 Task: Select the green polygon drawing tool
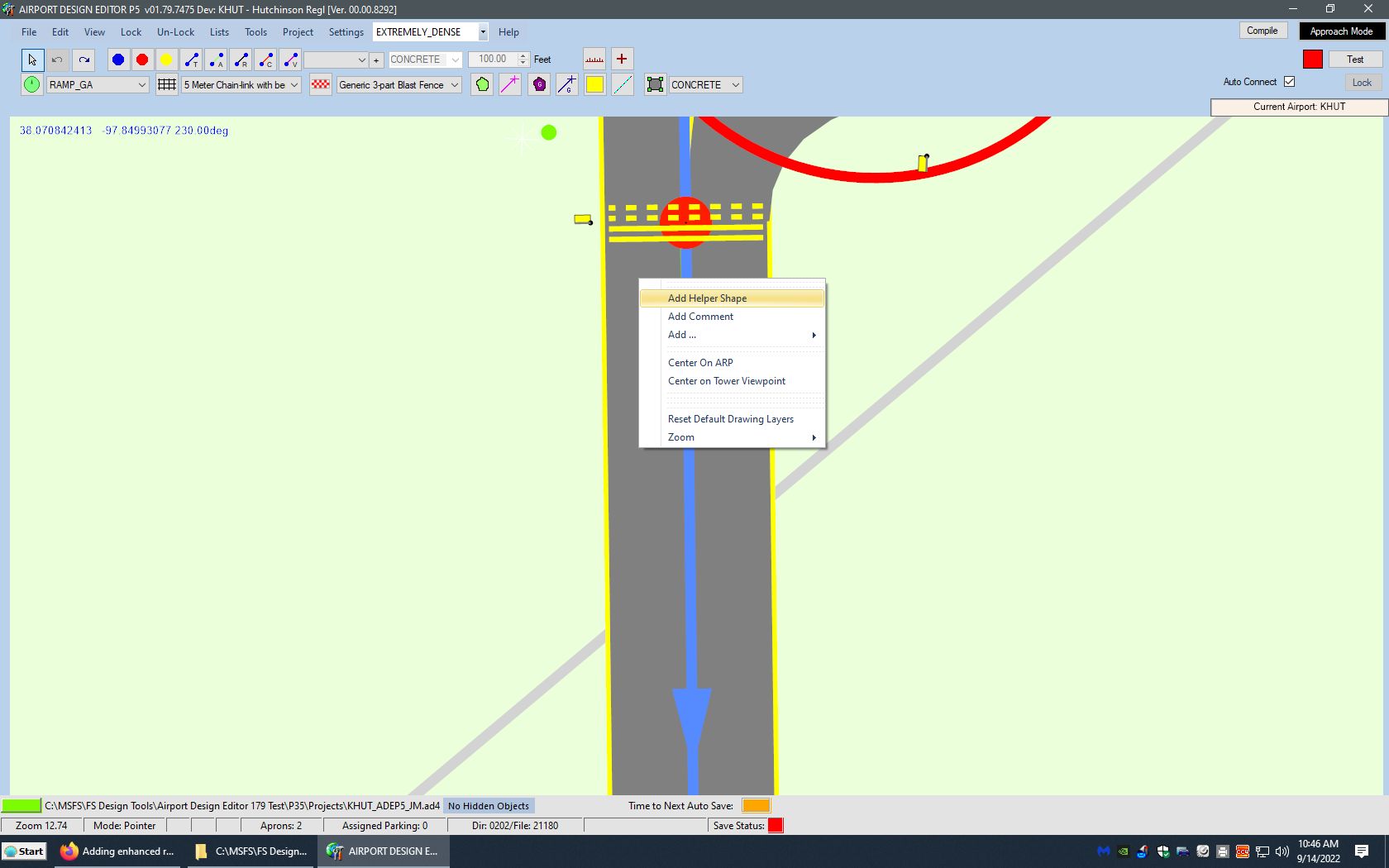tap(482, 84)
